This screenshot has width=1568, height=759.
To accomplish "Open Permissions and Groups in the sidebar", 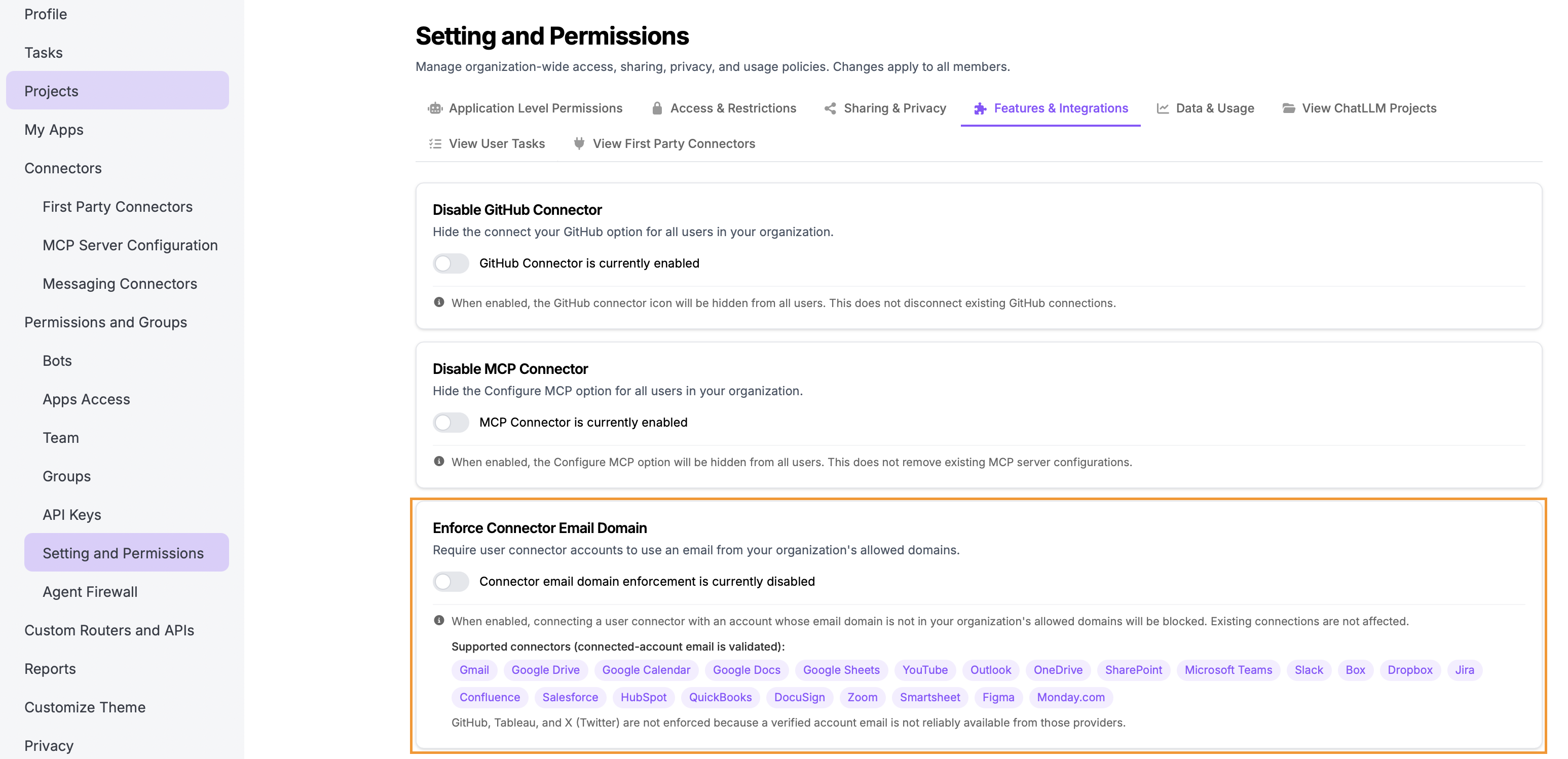I will coord(105,322).
